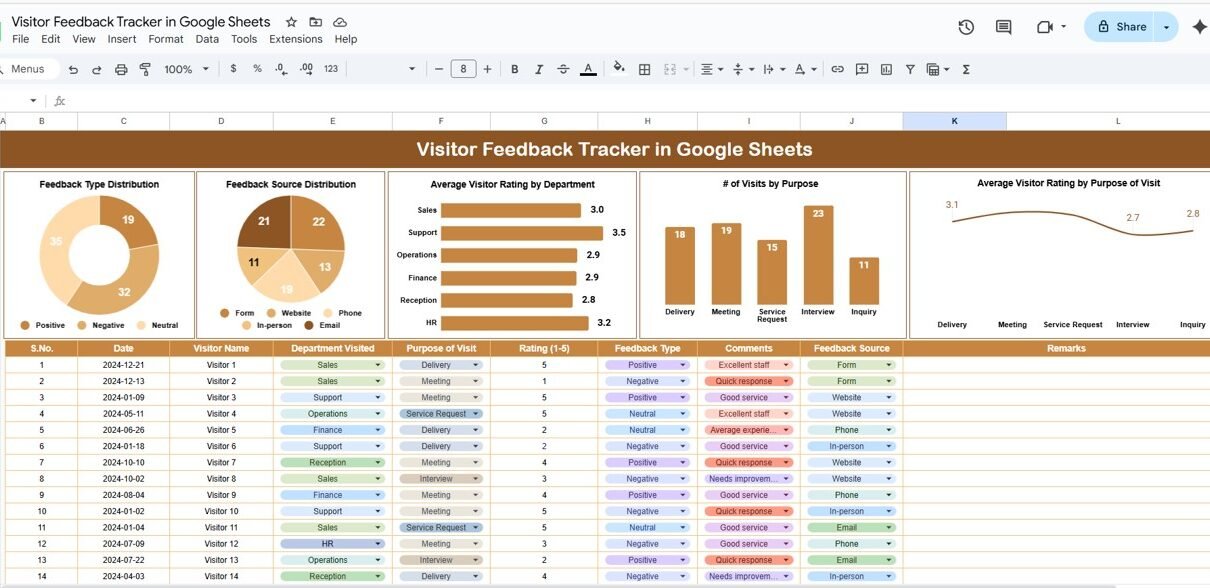This screenshot has width=1210, height=588.
Task: Click the create filter funnel icon
Action: [x=910, y=69]
